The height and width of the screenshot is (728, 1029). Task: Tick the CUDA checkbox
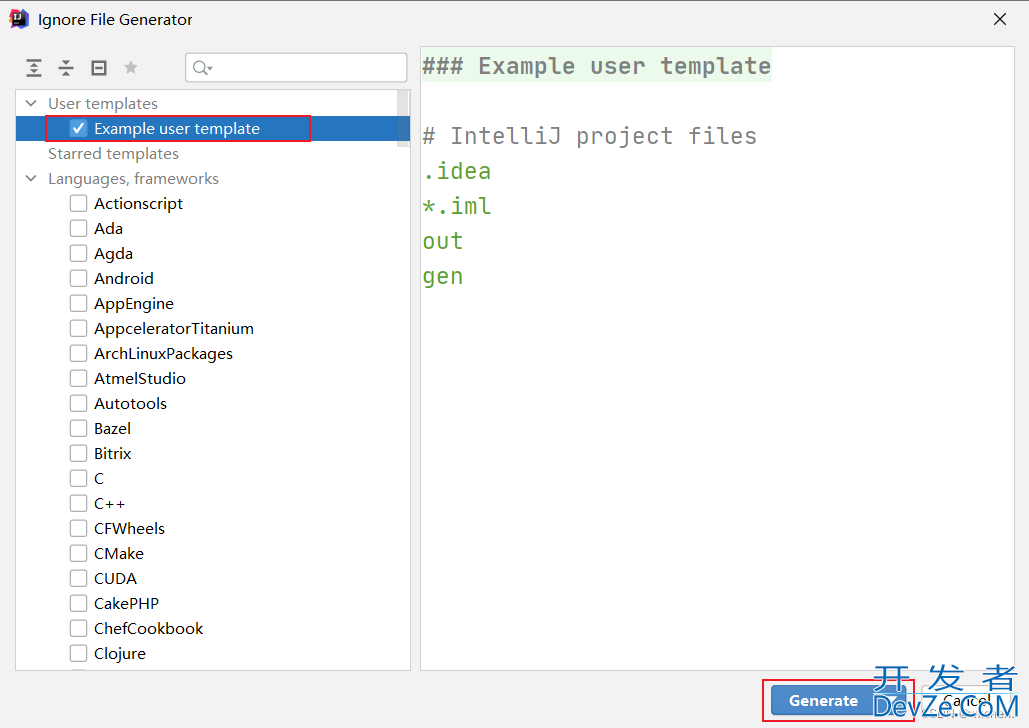(x=78, y=578)
